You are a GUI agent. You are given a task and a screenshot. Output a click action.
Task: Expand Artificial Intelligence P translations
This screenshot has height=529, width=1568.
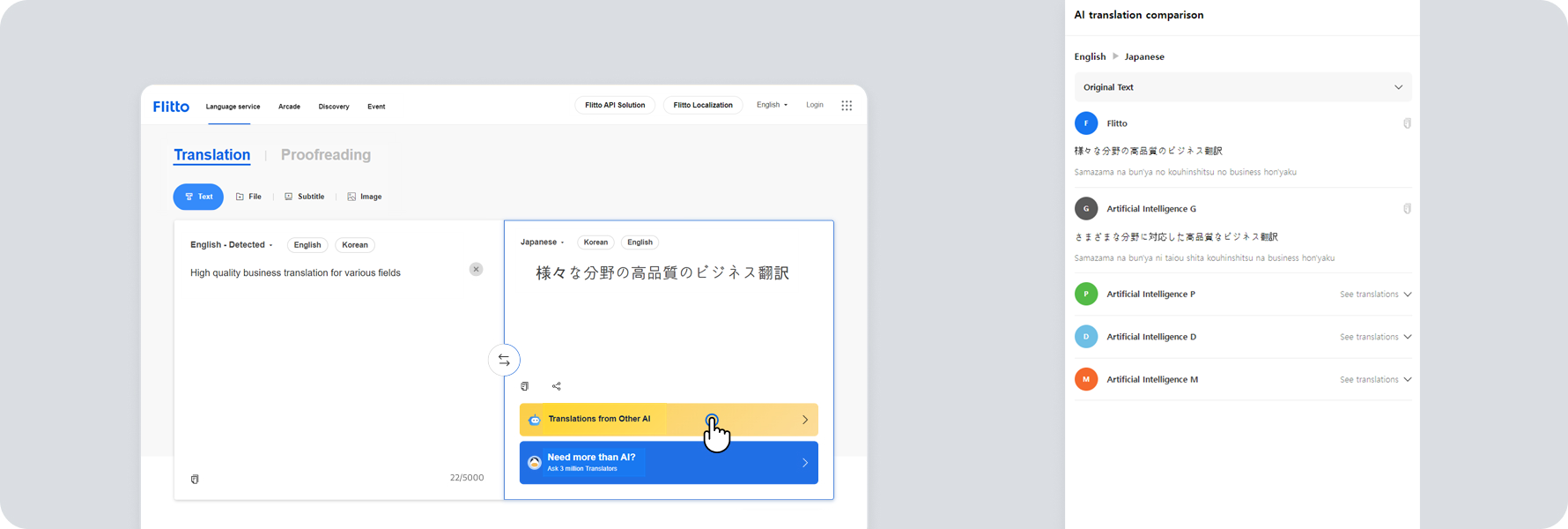point(1375,294)
